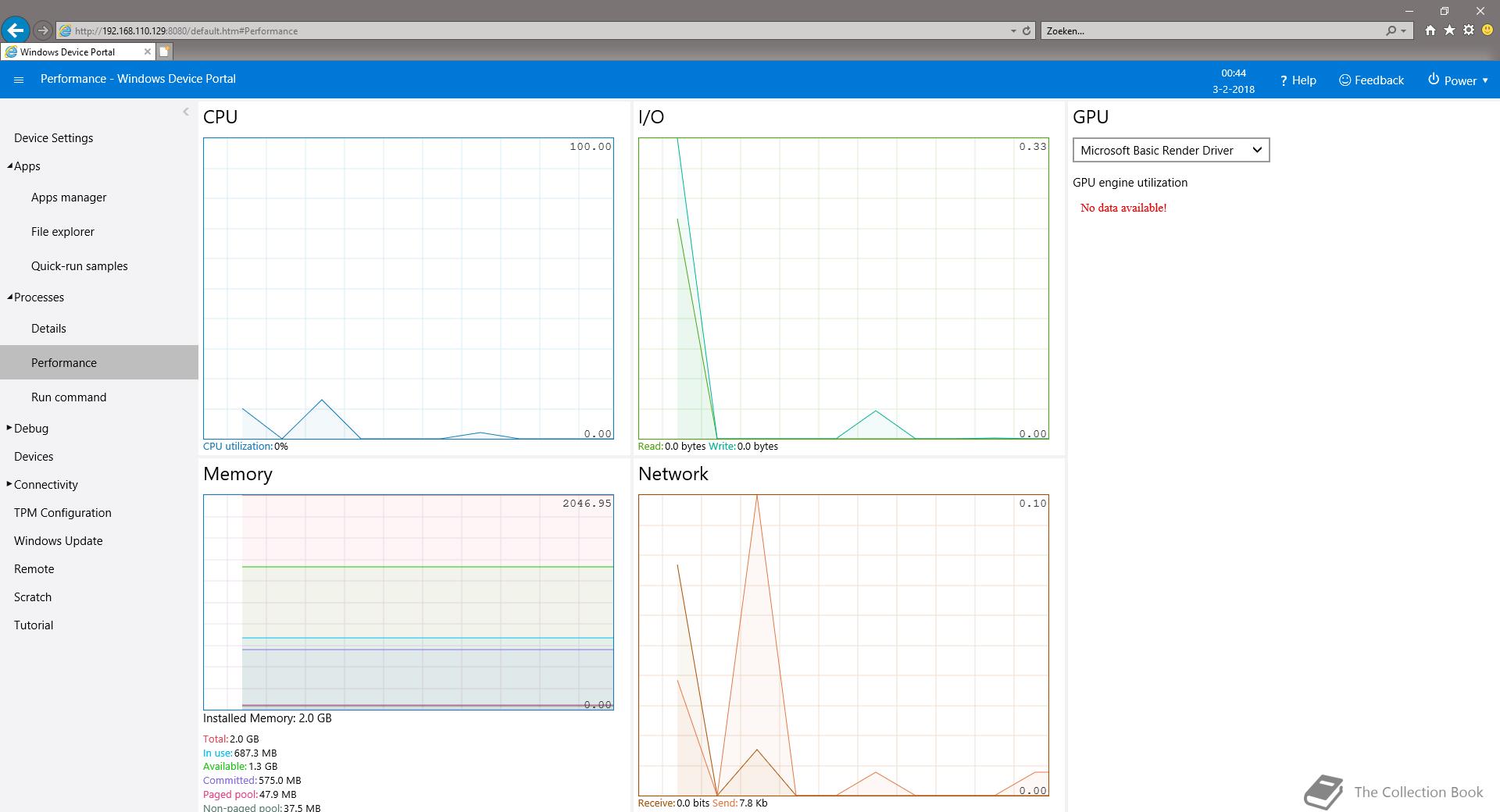The width and height of the screenshot is (1500, 812).
Task: Click the URL address field
Action: pos(531,31)
